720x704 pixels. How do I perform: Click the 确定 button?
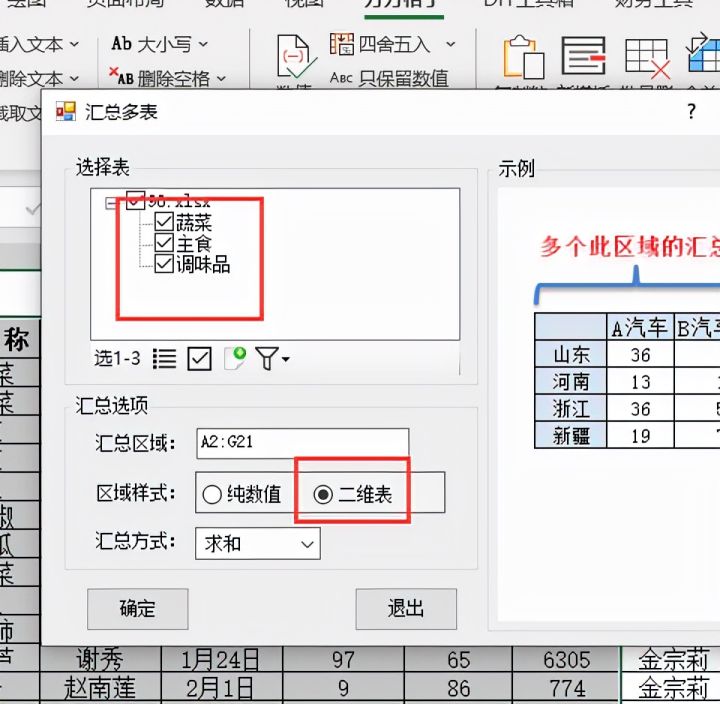tap(138, 609)
